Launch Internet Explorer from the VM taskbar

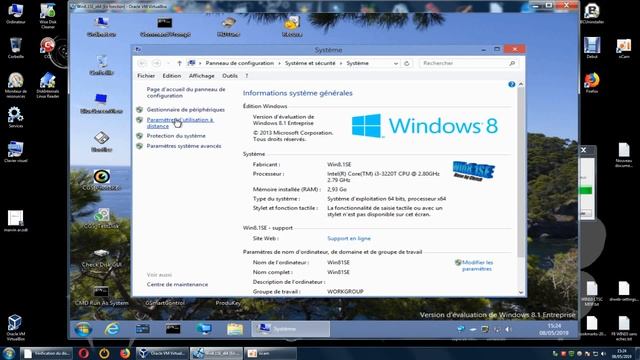[112, 329]
